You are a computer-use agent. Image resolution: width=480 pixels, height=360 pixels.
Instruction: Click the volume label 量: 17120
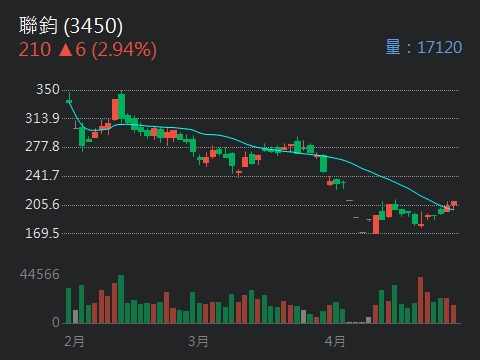tap(424, 47)
